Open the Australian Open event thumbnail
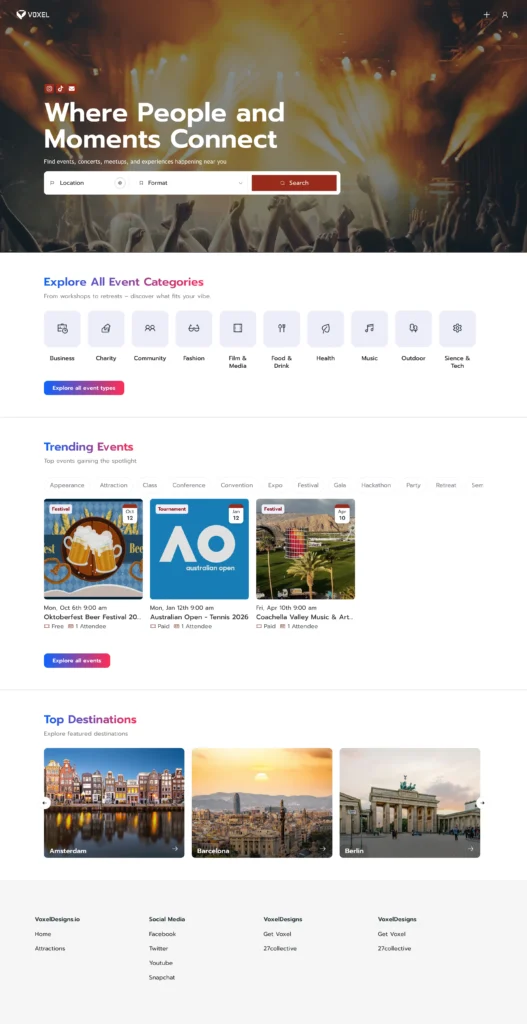Image resolution: width=527 pixels, height=1024 pixels. pyautogui.click(x=199, y=549)
